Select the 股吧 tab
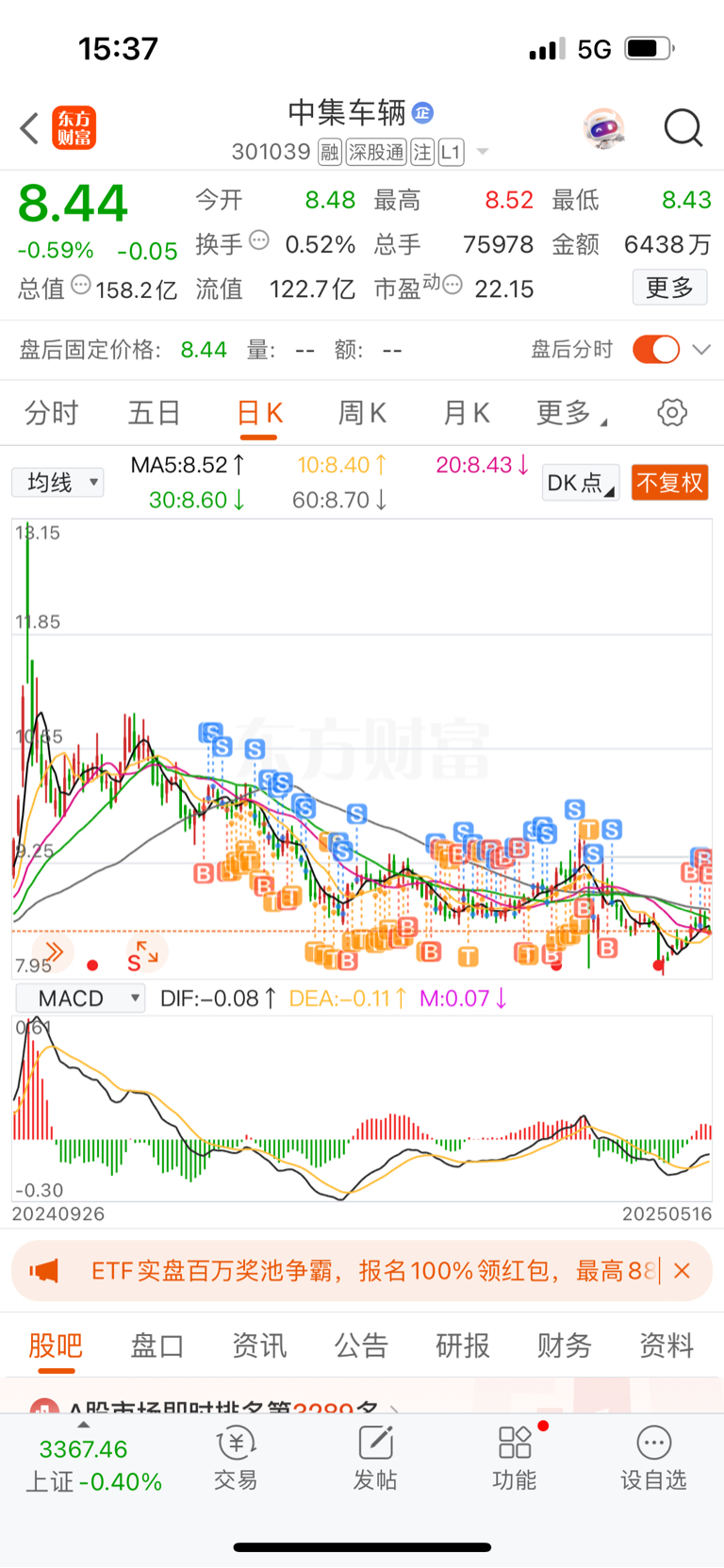This screenshot has height=1568, width=724. click(56, 1345)
